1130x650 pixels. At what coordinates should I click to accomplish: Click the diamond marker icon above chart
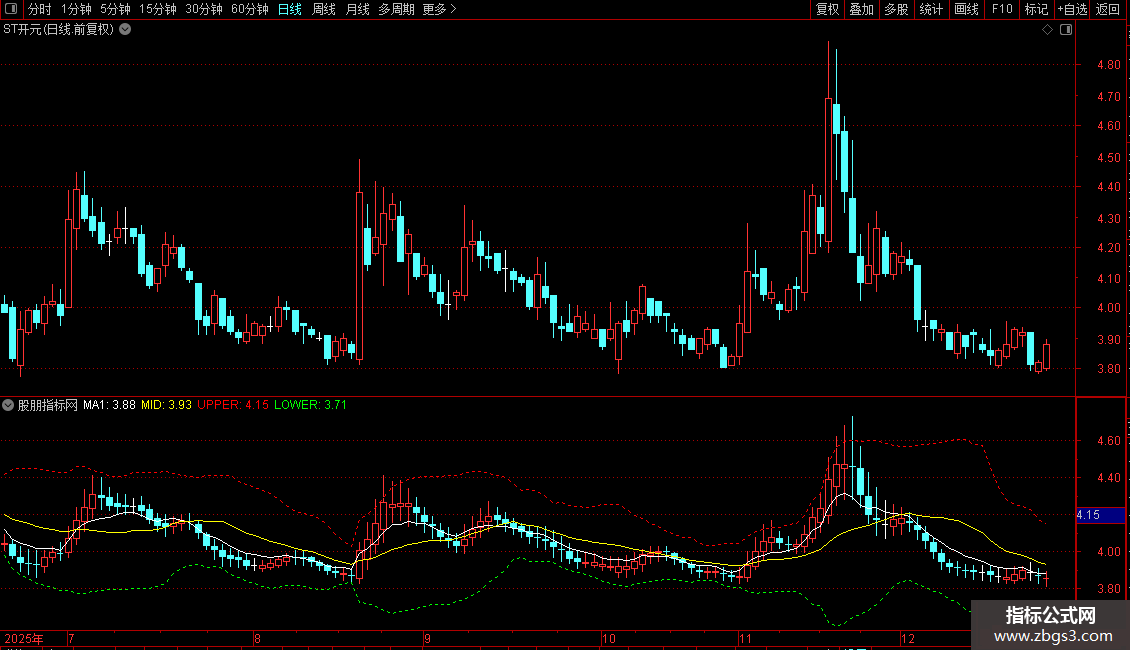click(1048, 30)
